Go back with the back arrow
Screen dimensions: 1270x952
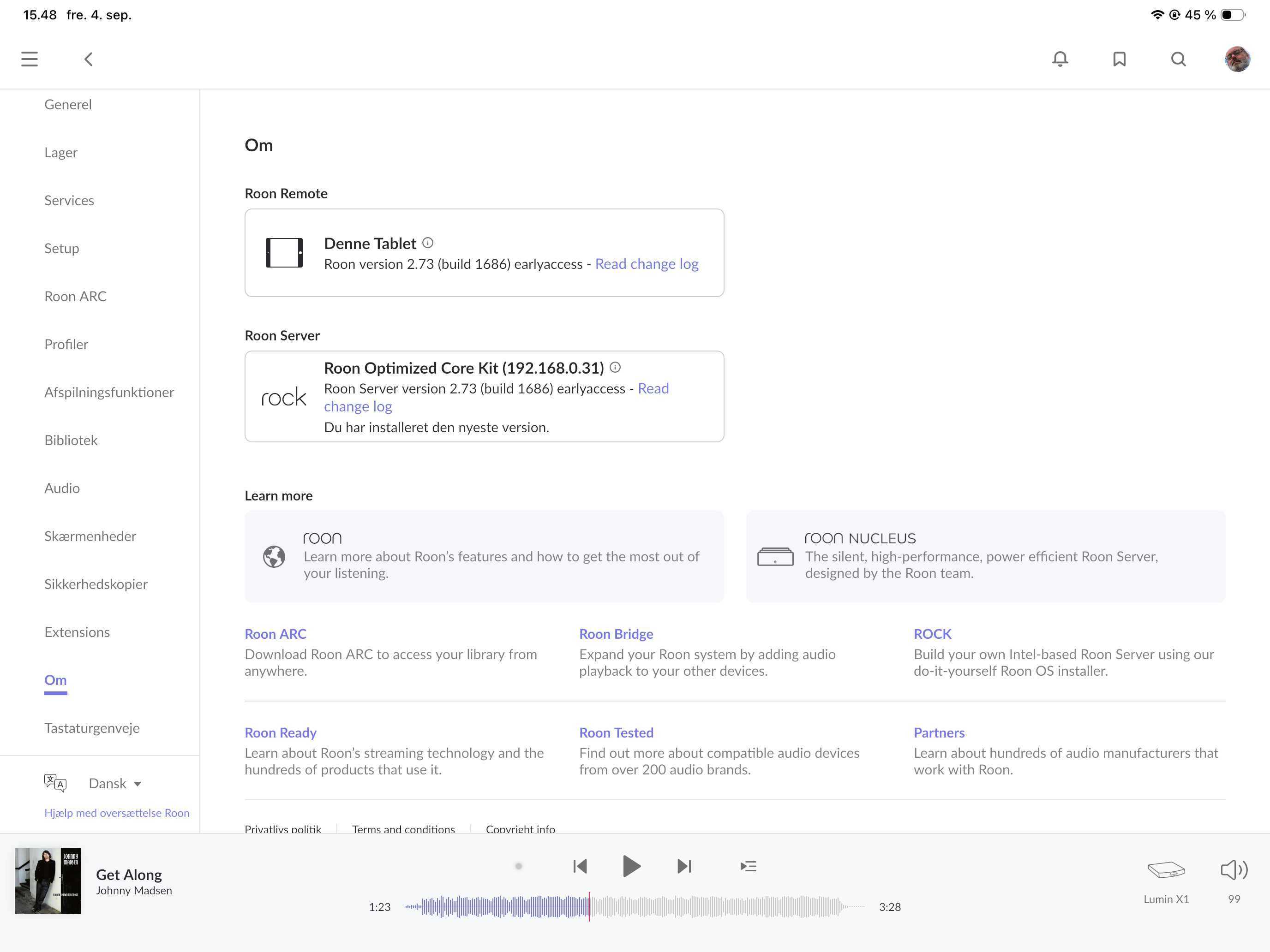tap(89, 59)
